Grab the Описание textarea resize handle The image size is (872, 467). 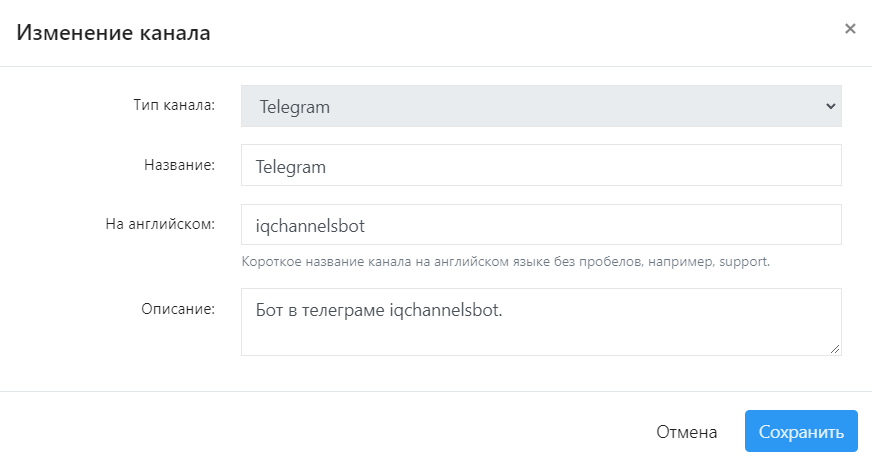pos(835,349)
